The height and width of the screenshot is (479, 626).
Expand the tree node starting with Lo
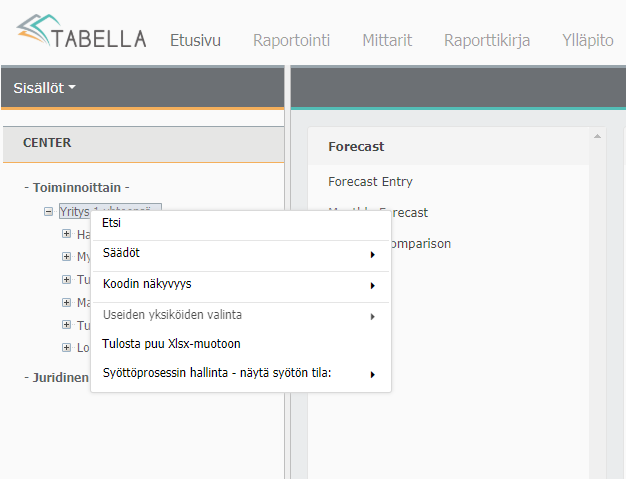[x=66, y=347]
